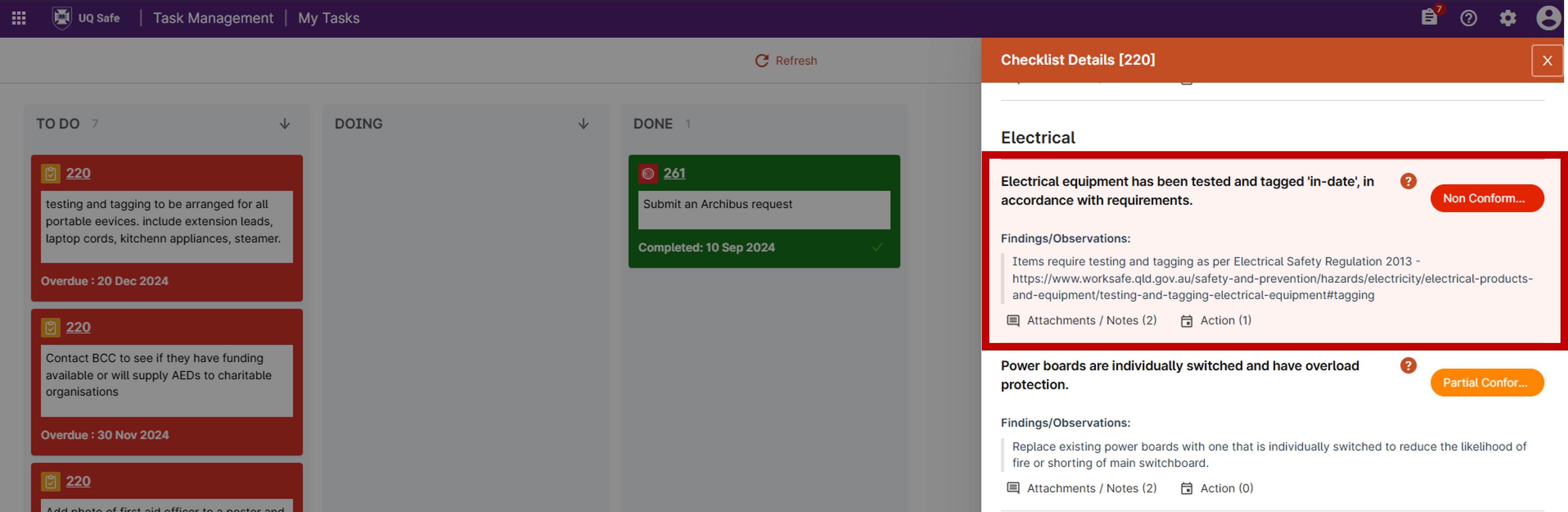
Task: Click the target icon on card 261
Action: 648,174
